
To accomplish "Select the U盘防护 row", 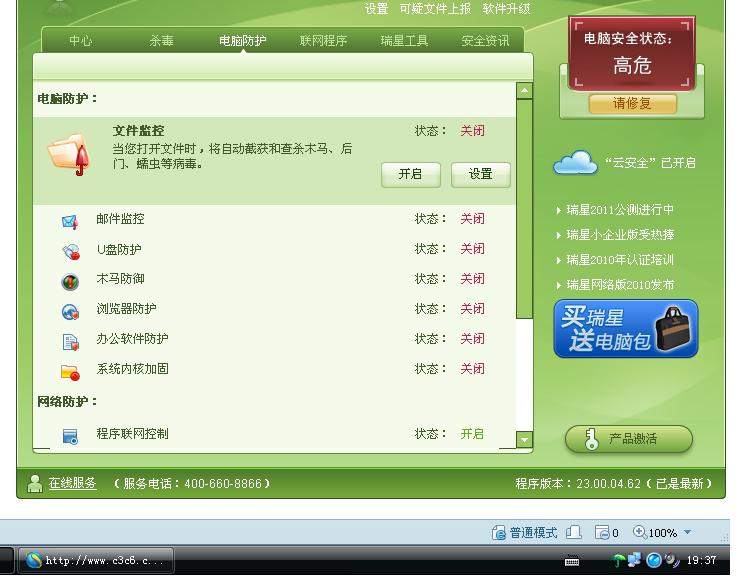I will pos(274,249).
